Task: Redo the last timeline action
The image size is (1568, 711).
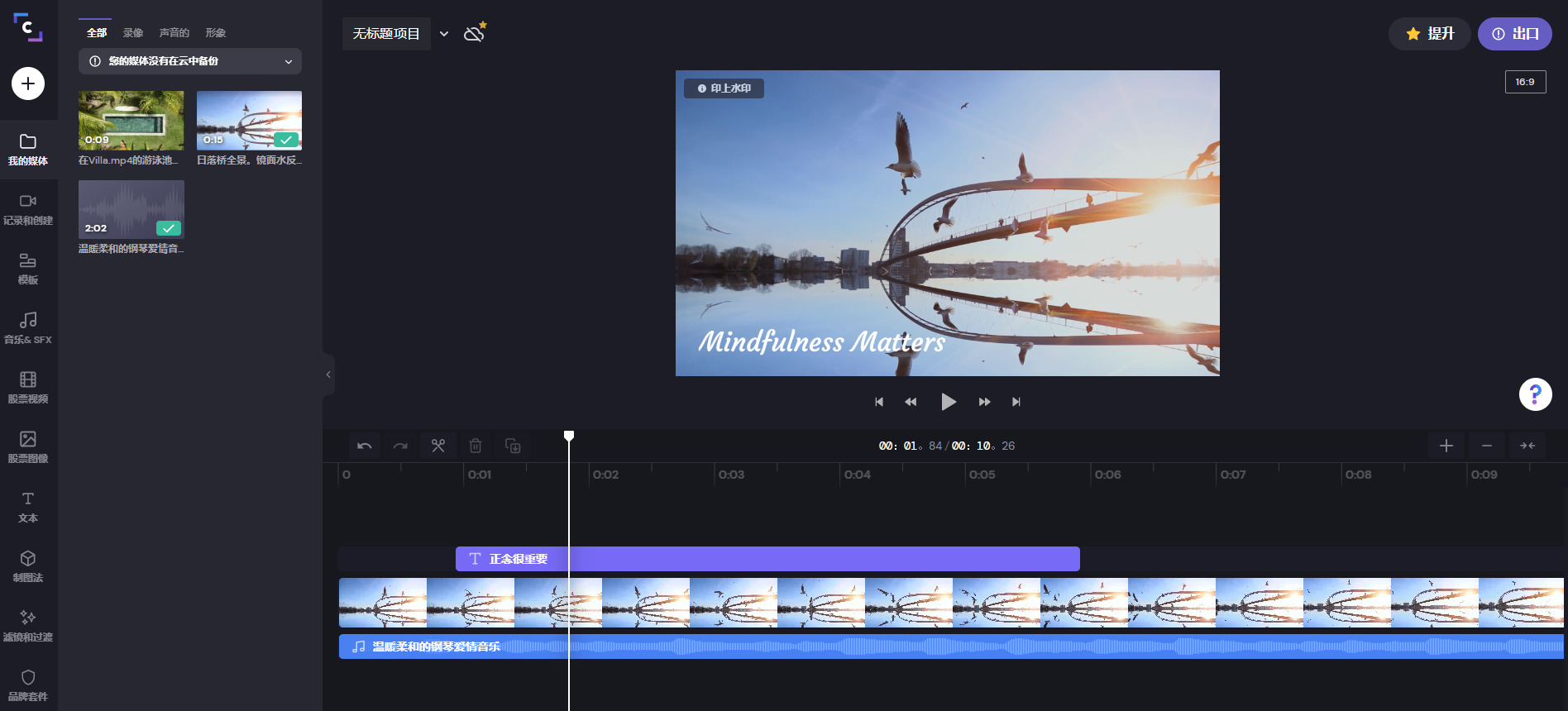Action: tap(400, 446)
